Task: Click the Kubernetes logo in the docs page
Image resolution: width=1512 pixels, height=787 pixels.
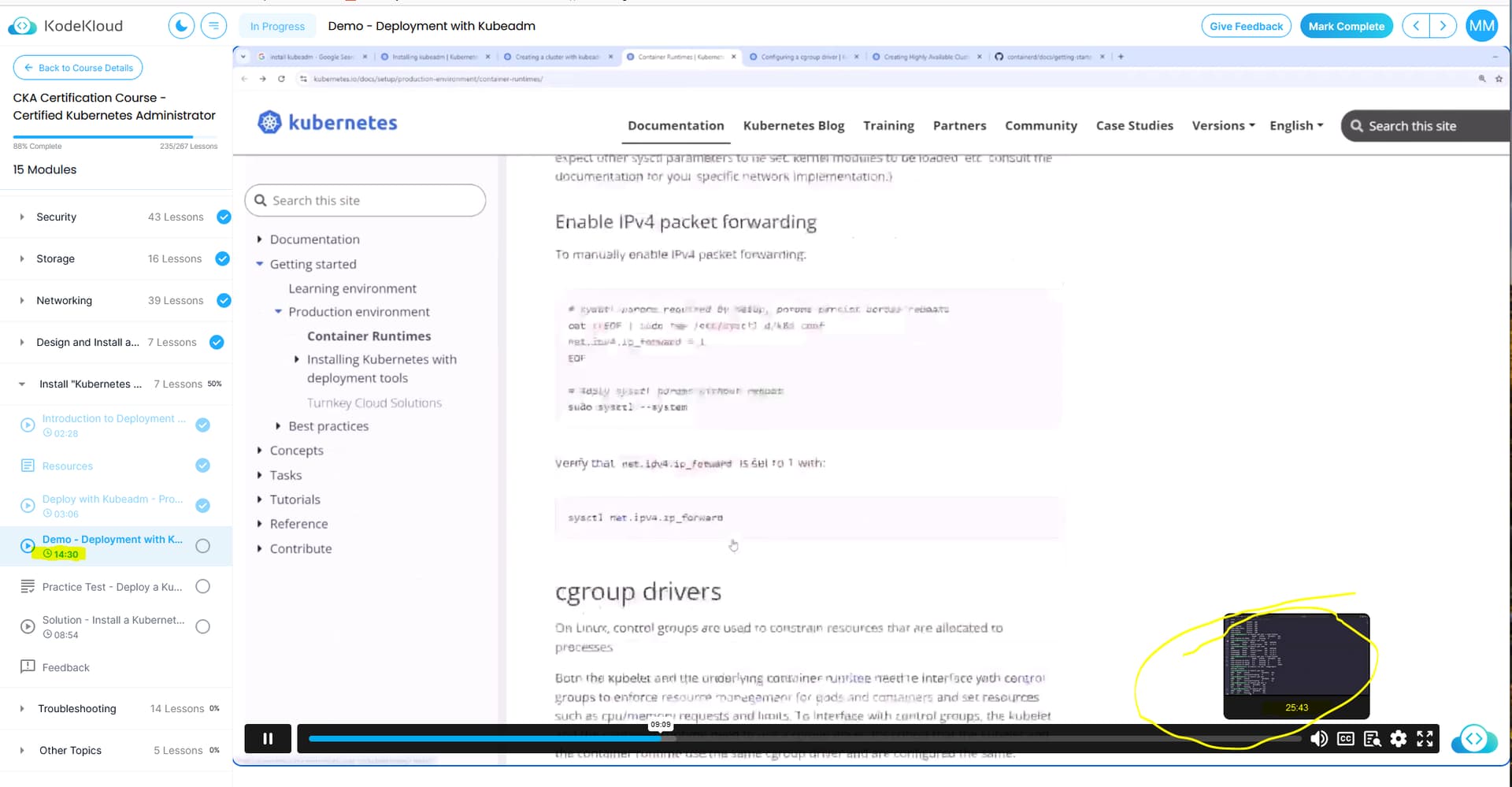Action: (x=328, y=122)
